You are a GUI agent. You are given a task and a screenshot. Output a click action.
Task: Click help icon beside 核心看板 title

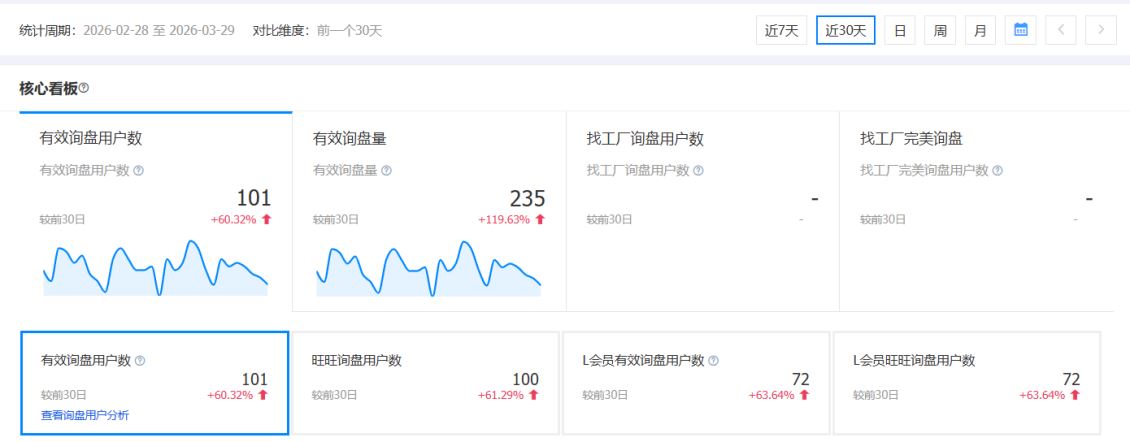(x=84, y=88)
